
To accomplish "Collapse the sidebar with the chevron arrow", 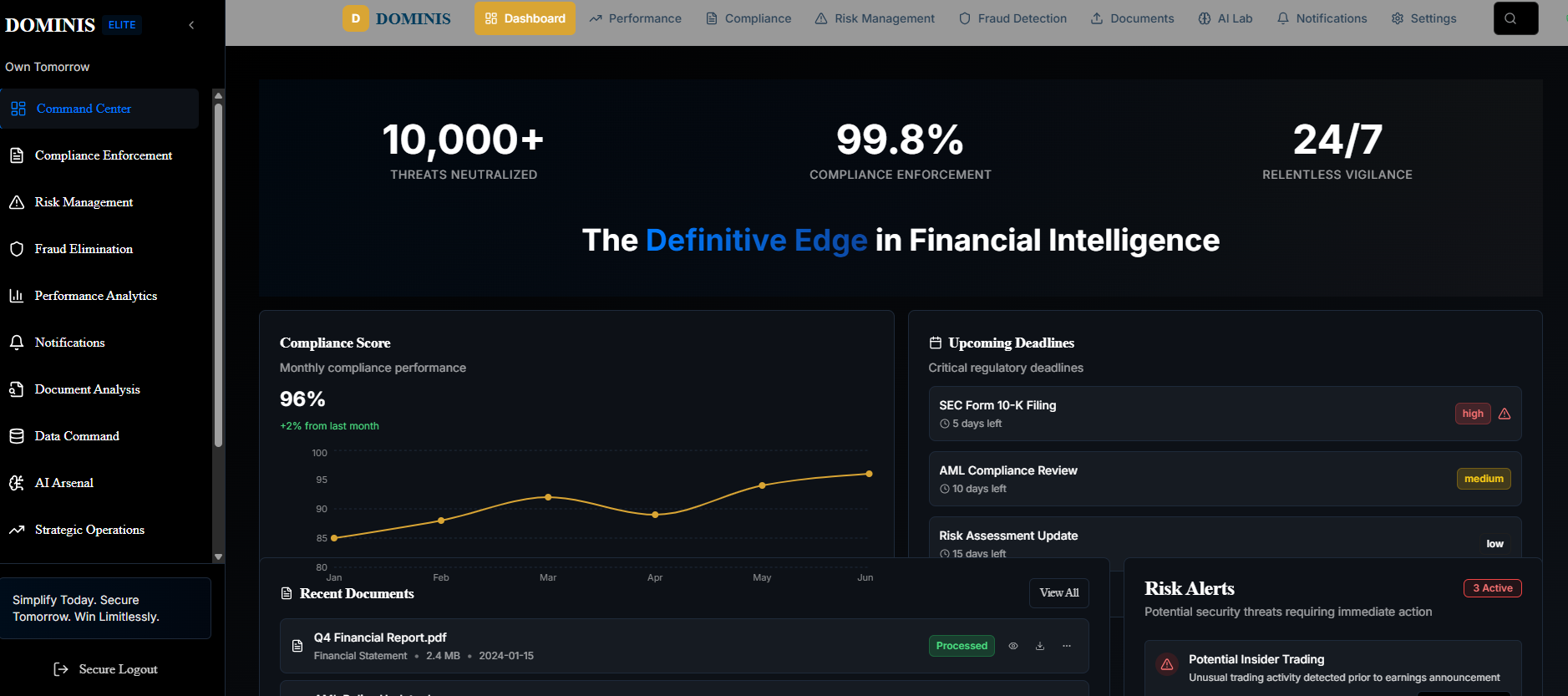I will [x=191, y=25].
